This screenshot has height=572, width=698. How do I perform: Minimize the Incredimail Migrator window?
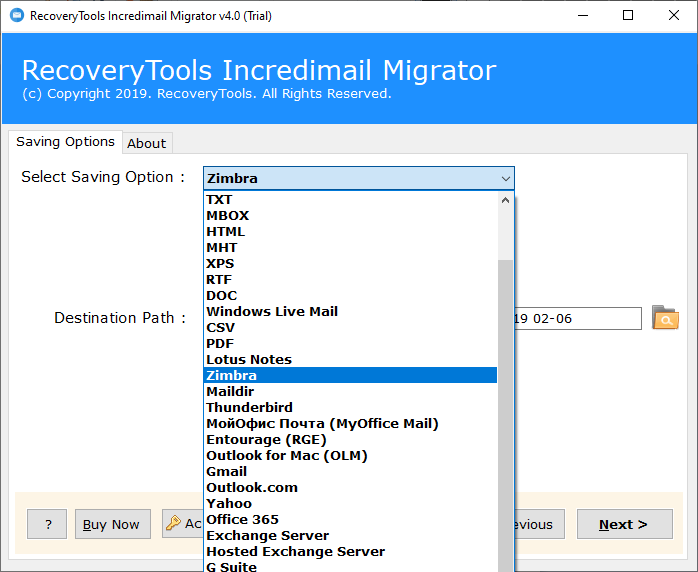point(583,16)
